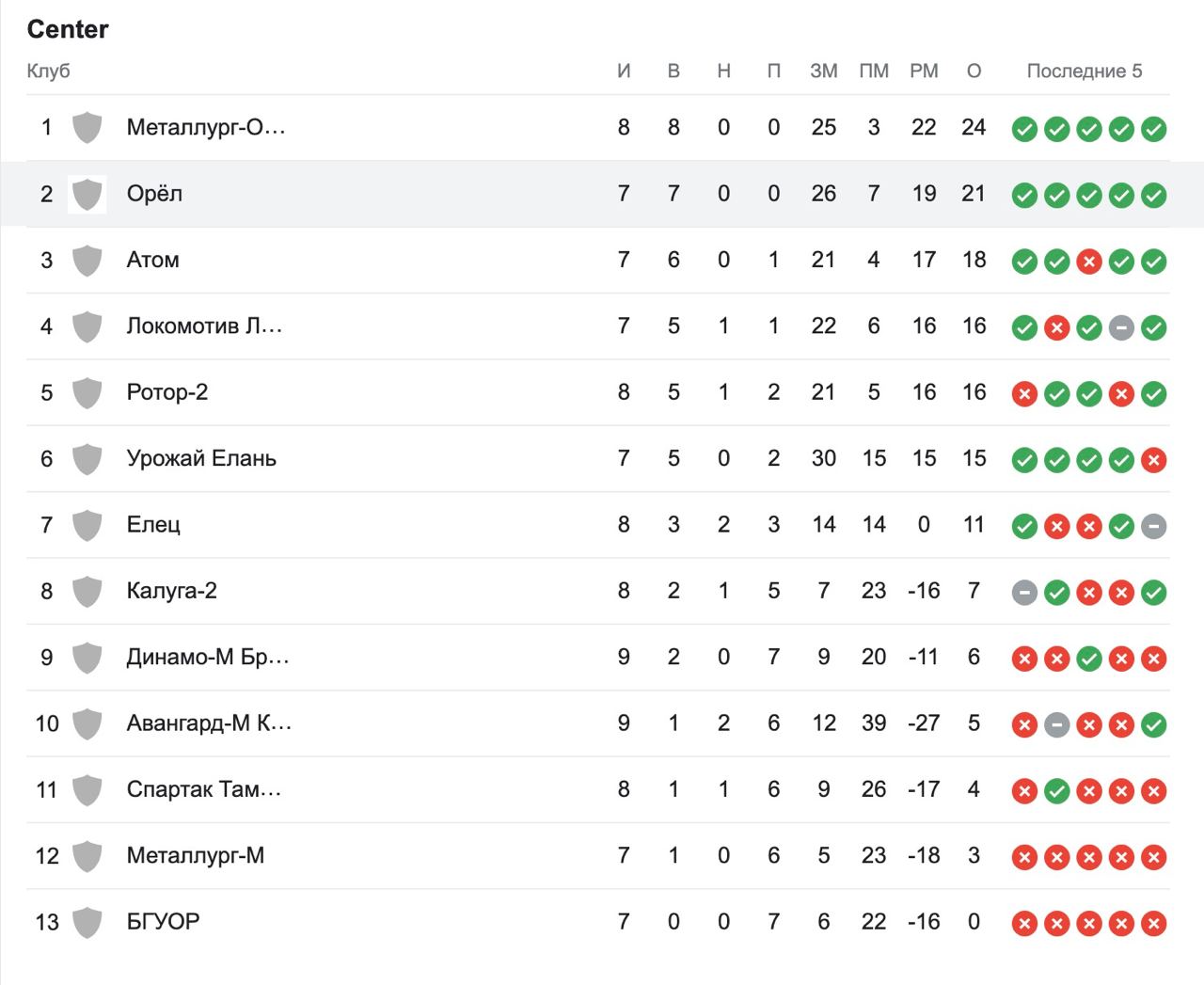Click Елец club crest icon
The image size is (1204, 985).
(x=87, y=525)
